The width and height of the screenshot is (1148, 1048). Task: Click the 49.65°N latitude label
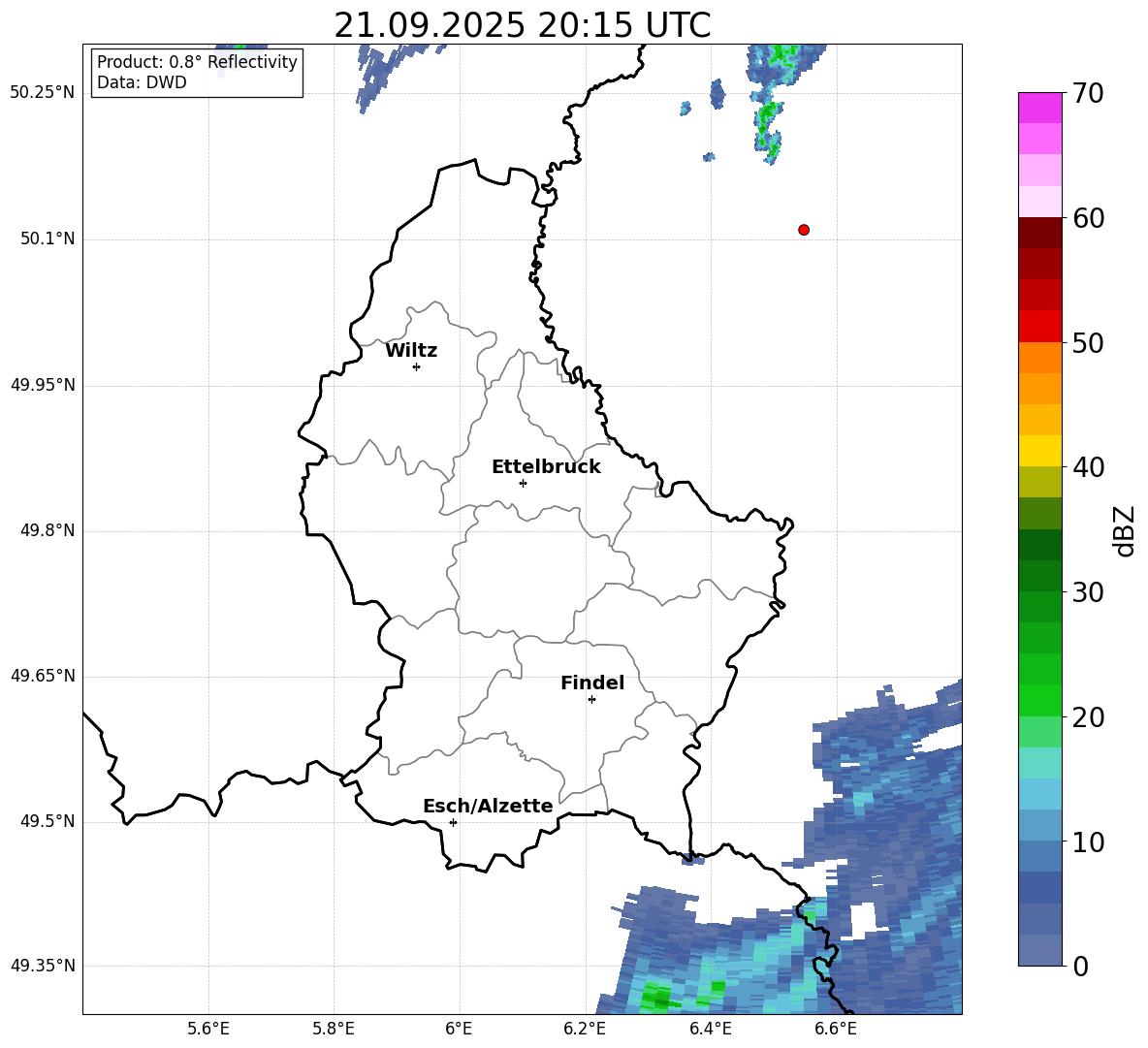43,676
